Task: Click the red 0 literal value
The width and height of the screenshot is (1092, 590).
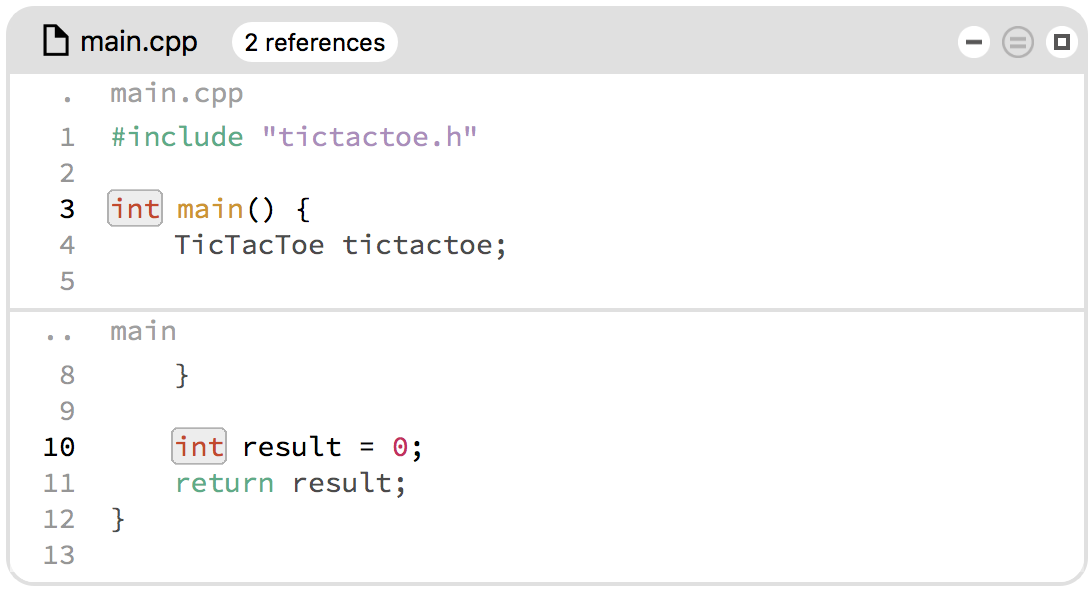Action: [x=400, y=447]
